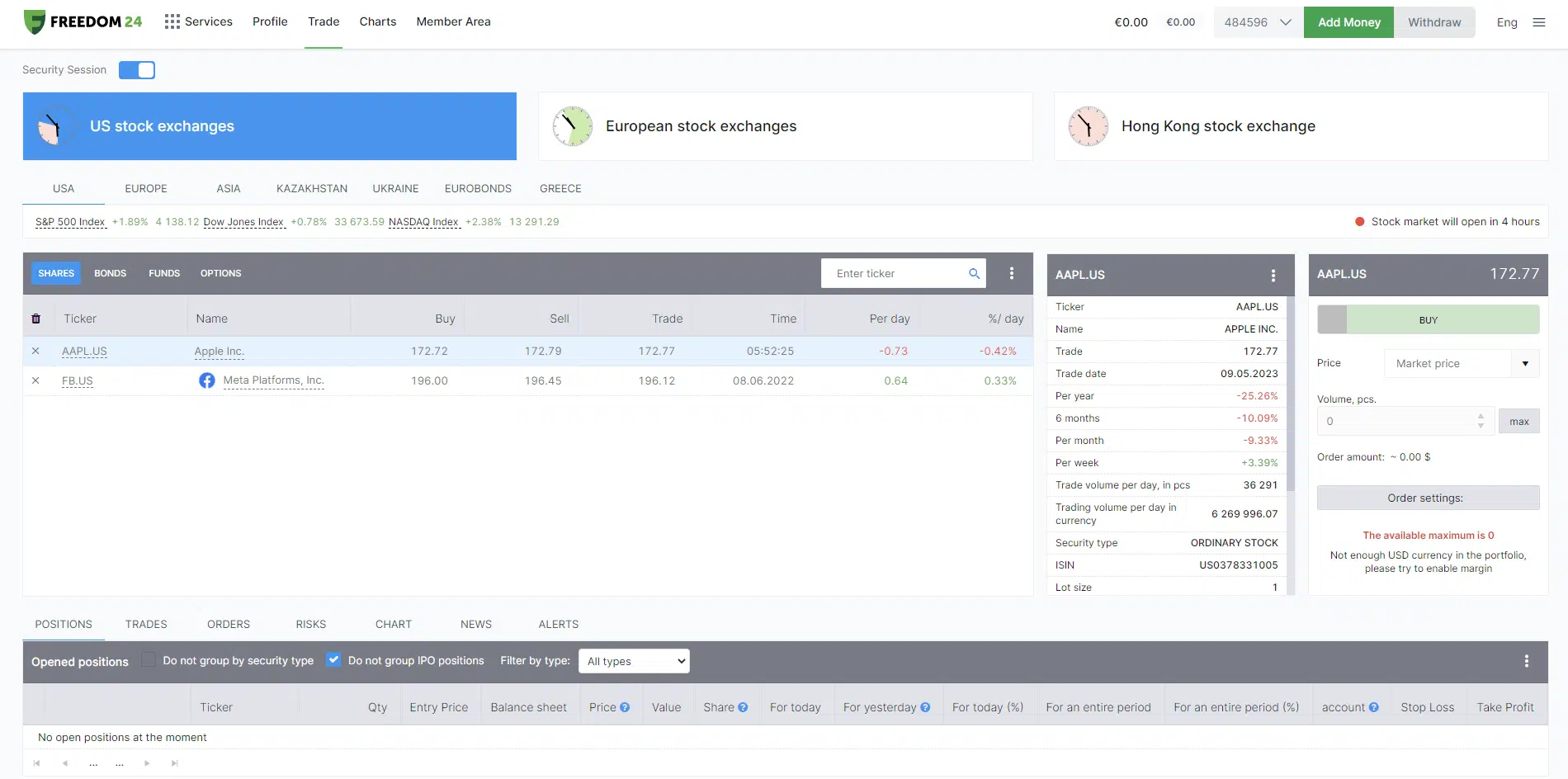Switch to the EUROPE market tab
1568x779 pixels.
[x=146, y=188]
